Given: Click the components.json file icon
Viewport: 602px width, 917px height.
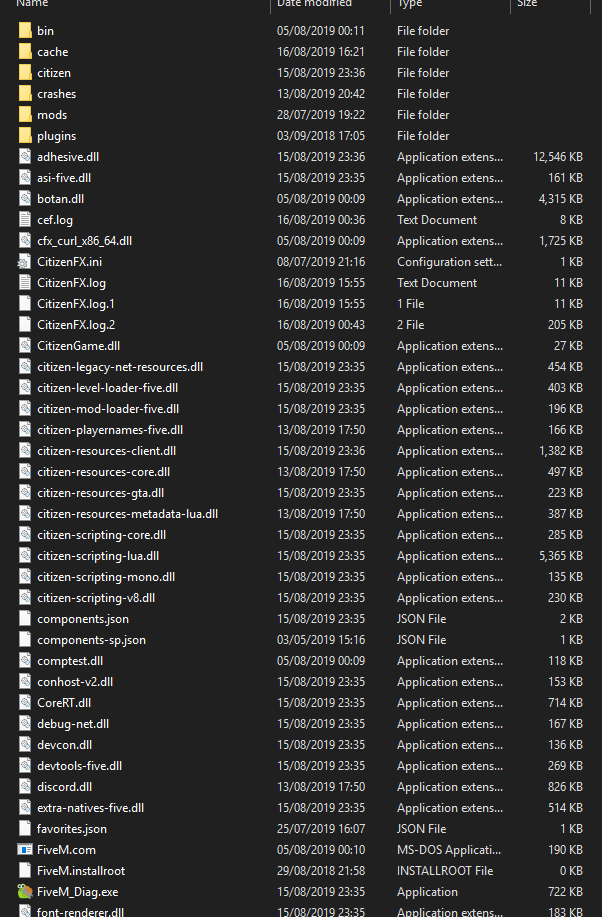Looking at the screenshot, I should point(25,619).
